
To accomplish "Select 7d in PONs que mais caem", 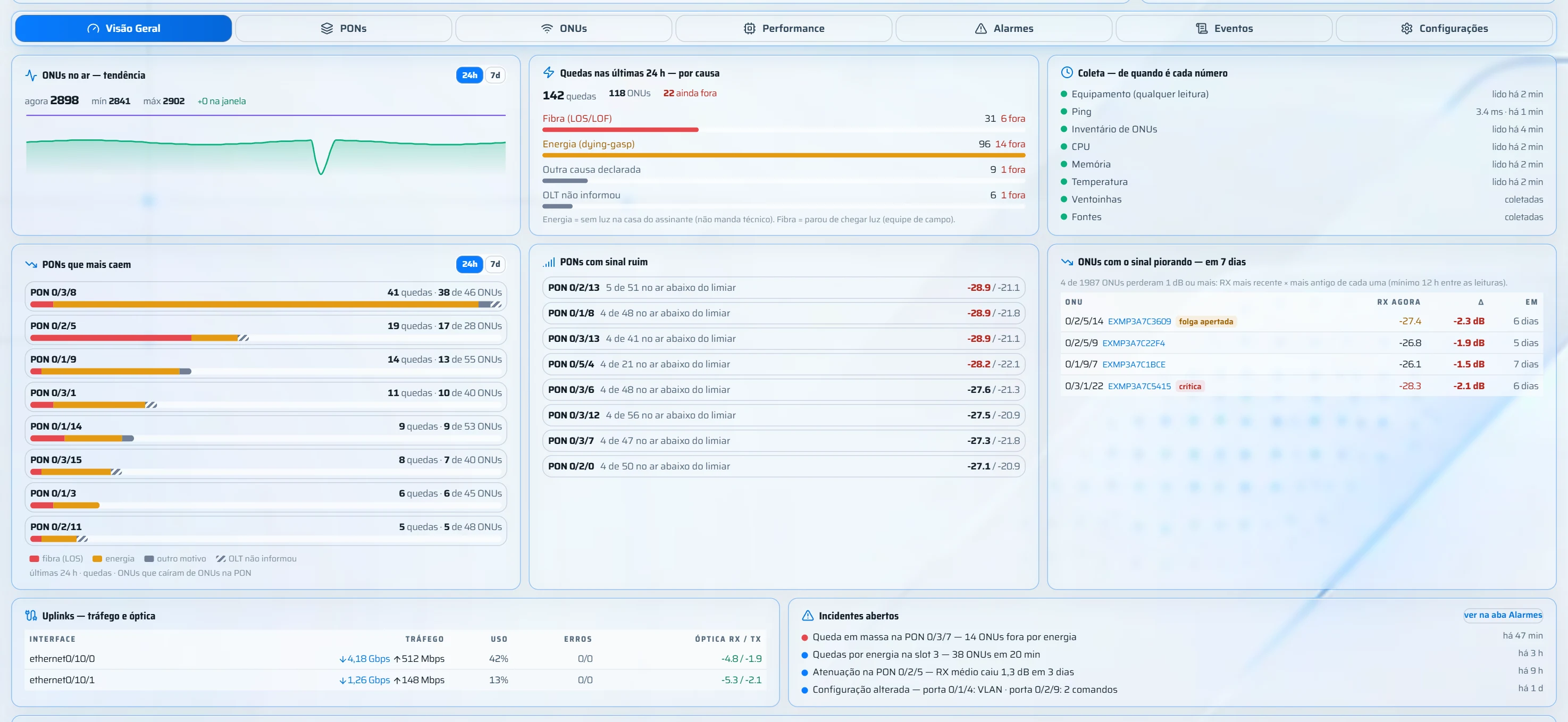I will coord(496,264).
